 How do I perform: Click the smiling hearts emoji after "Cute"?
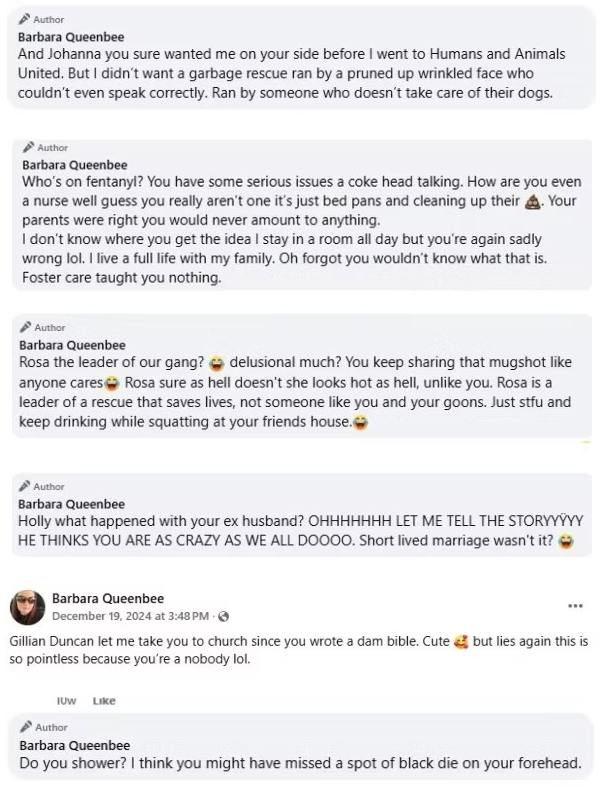click(x=460, y=639)
